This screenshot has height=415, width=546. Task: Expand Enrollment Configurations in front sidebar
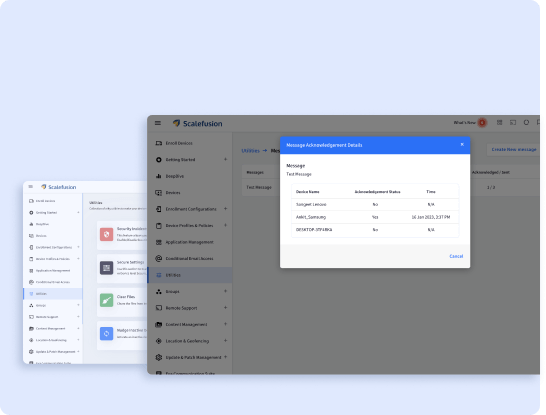(226, 209)
